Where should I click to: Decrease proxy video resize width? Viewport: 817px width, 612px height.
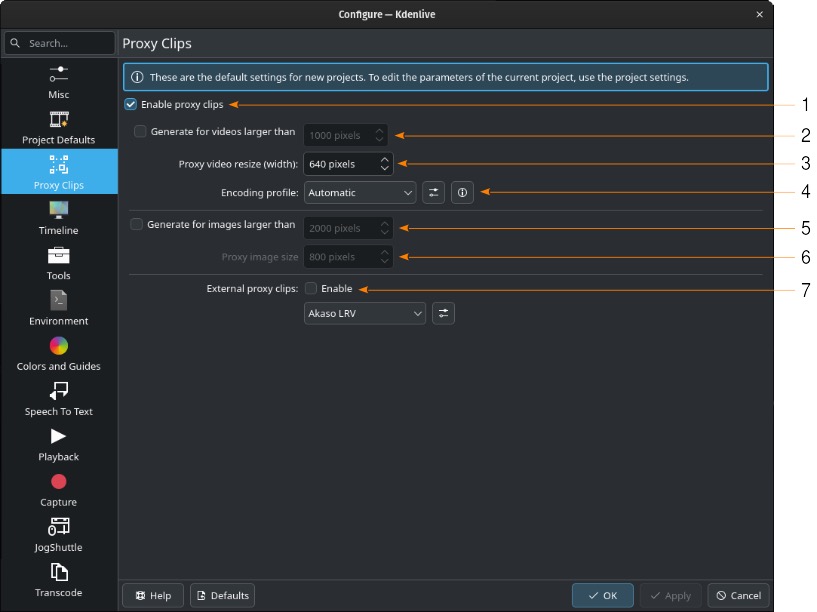(x=385, y=168)
